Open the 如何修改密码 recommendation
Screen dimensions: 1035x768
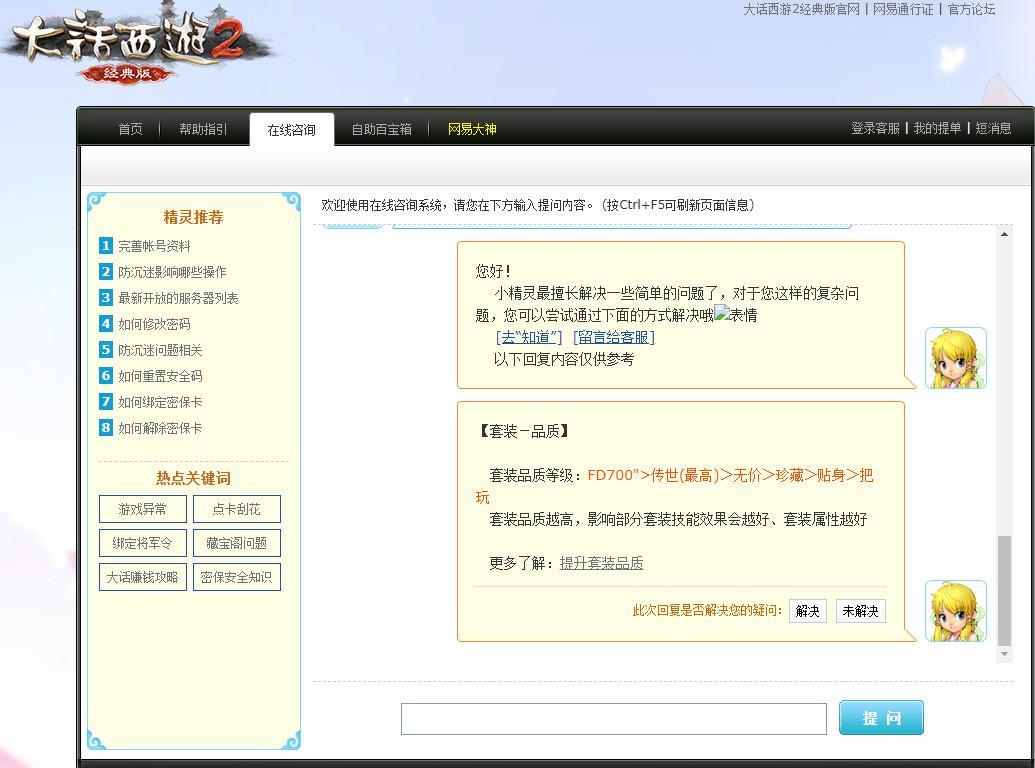tap(154, 324)
